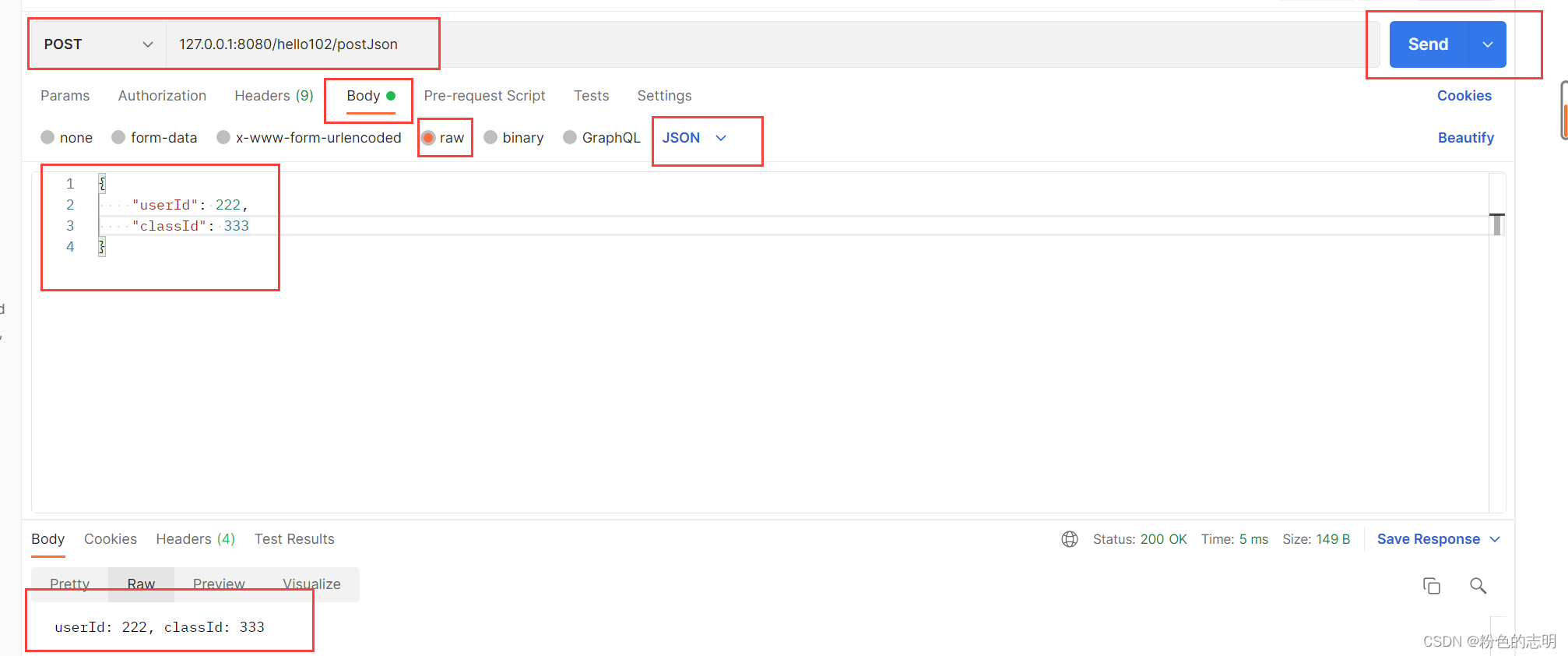The image size is (1568, 656).
Task: Select the none body type radio
Action: (x=47, y=137)
